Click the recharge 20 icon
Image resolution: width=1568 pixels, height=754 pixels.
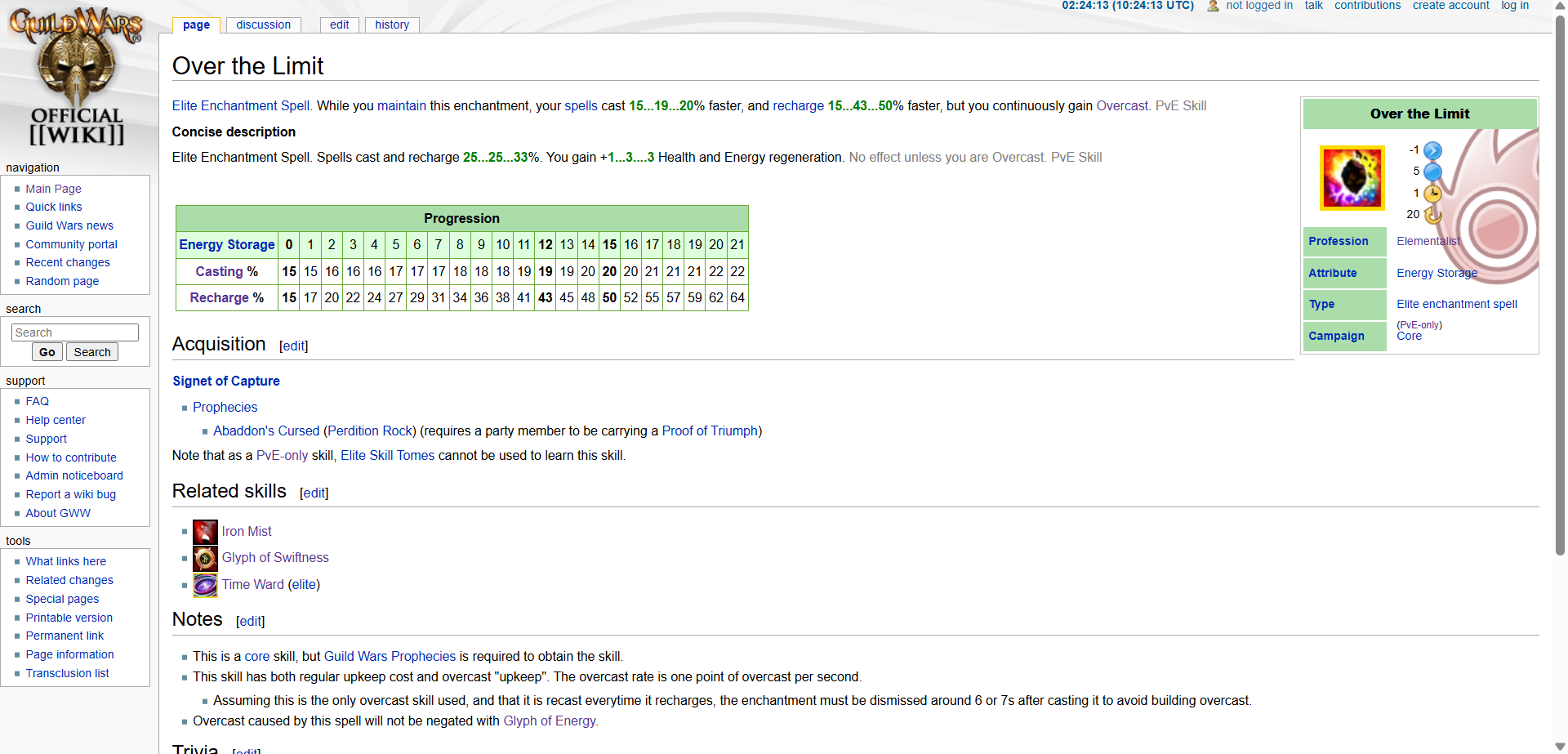[1432, 215]
